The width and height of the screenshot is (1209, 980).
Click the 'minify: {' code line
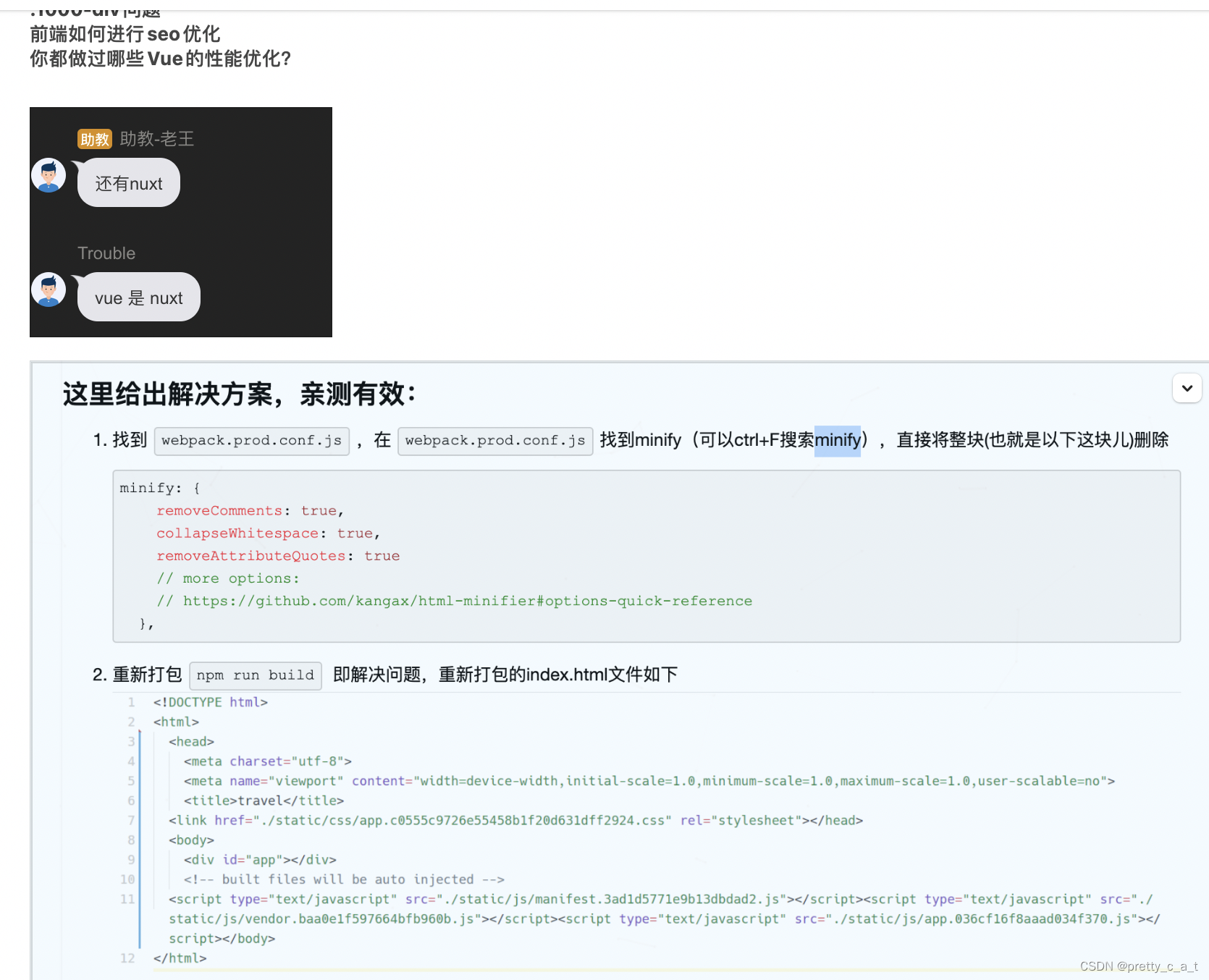pos(159,489)
